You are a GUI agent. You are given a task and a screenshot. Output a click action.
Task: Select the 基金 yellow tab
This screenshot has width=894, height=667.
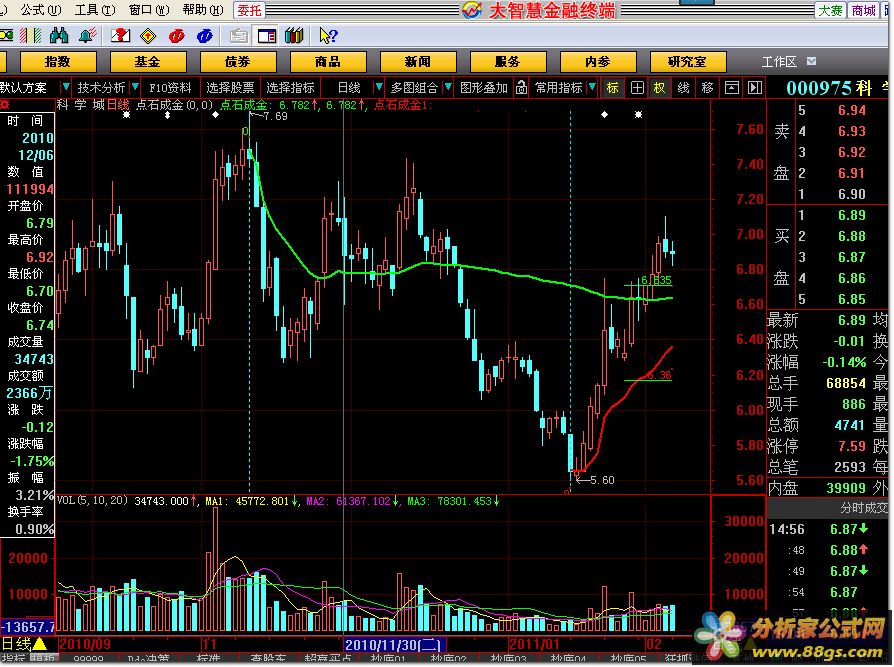tap(148, 62)
